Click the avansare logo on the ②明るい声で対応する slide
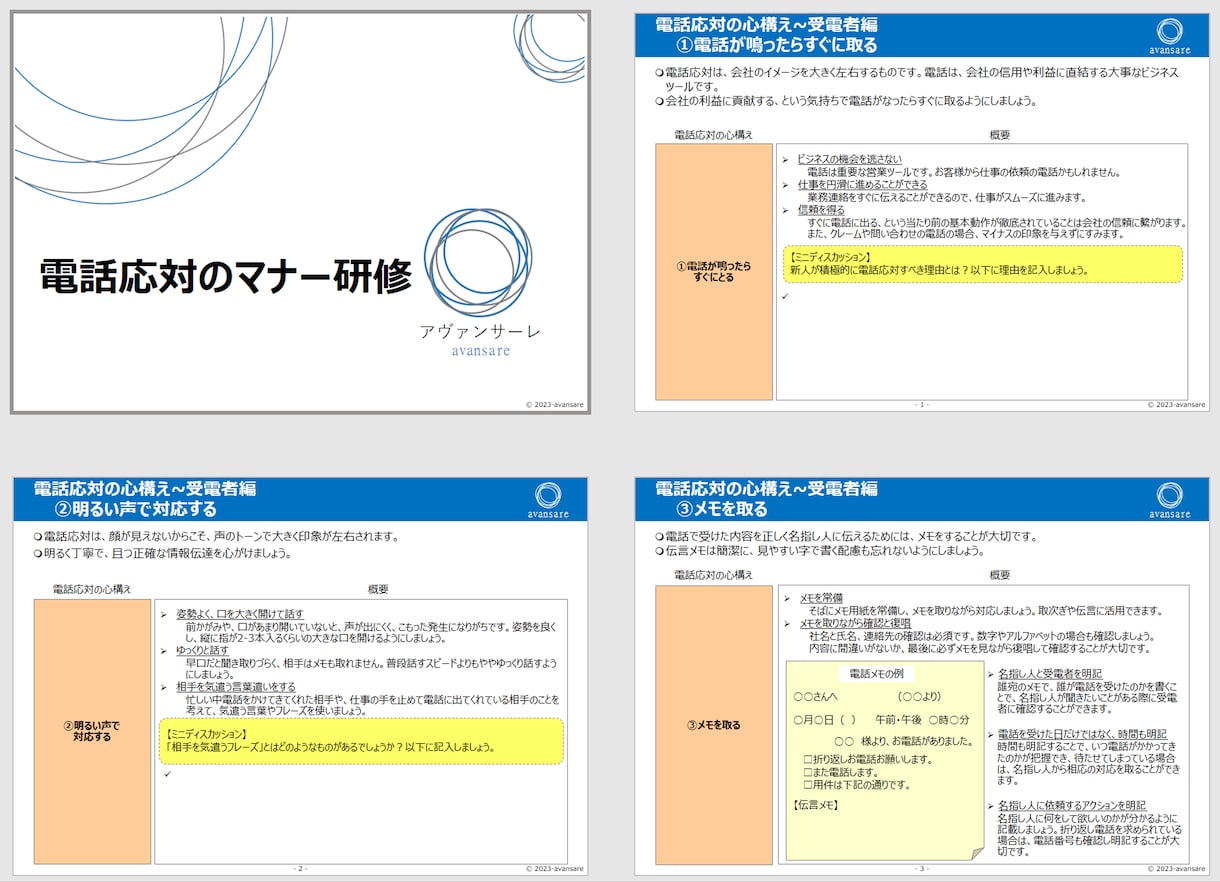This screenshot has height=882, width=1220. coord(547,500)
